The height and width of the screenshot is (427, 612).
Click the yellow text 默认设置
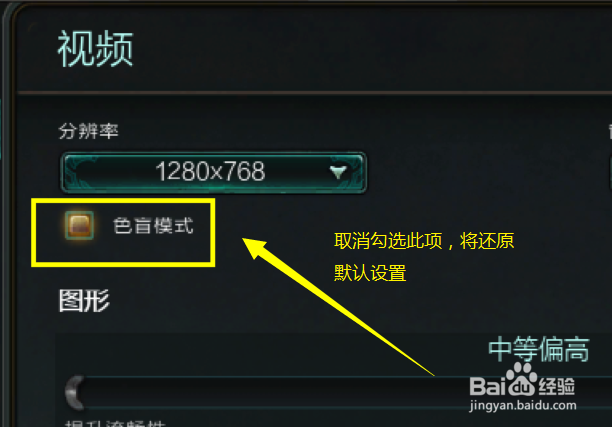[370, 273]
